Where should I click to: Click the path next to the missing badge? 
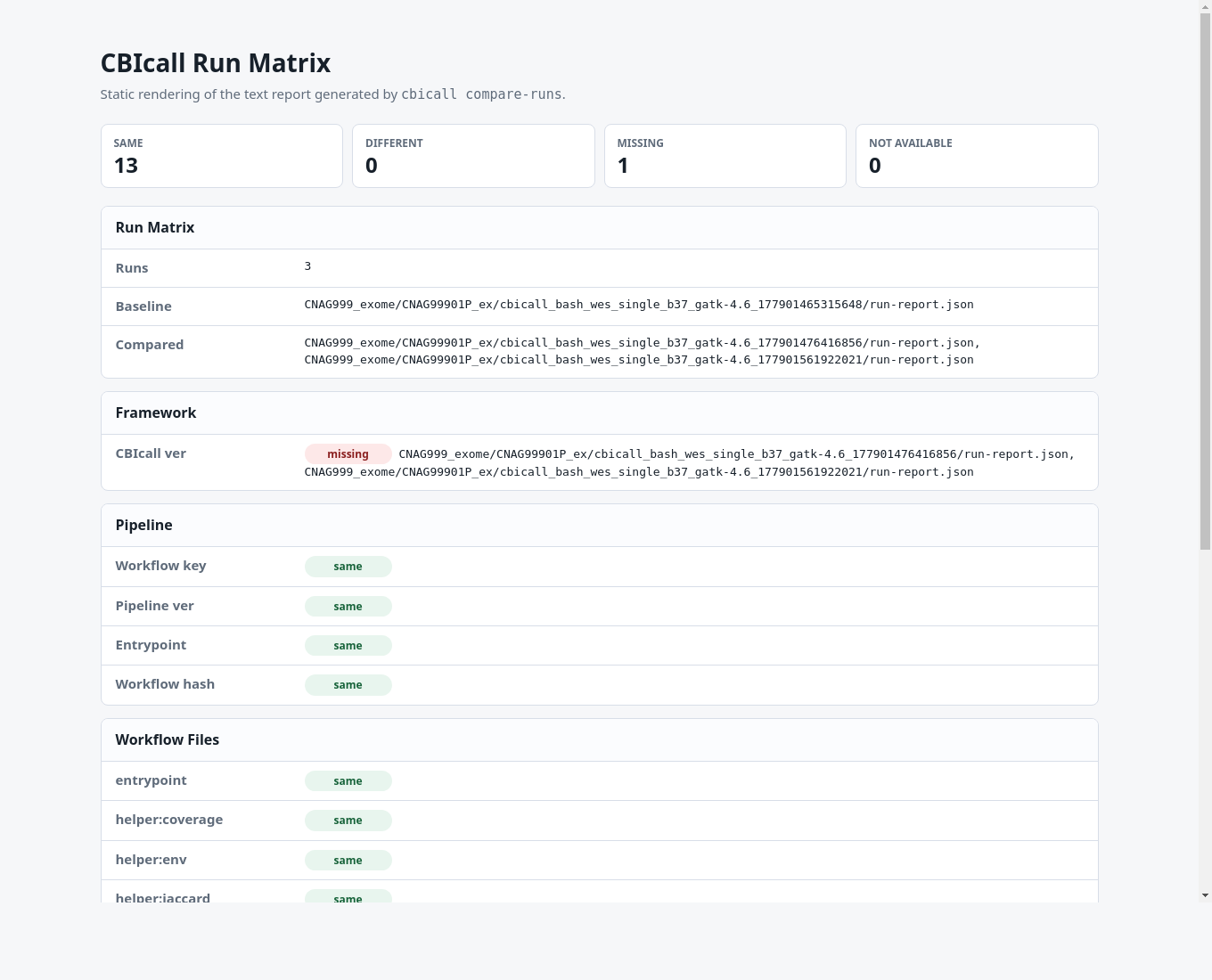737,454
